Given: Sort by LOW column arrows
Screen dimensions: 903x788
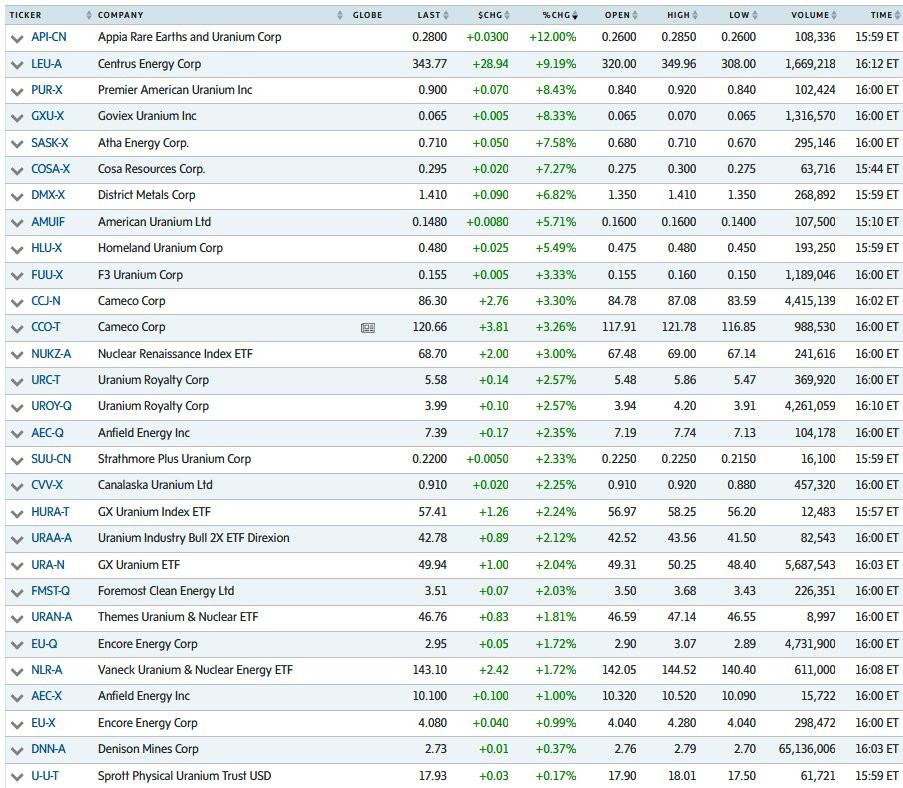Looking at the screenshot, I should 755,15.
